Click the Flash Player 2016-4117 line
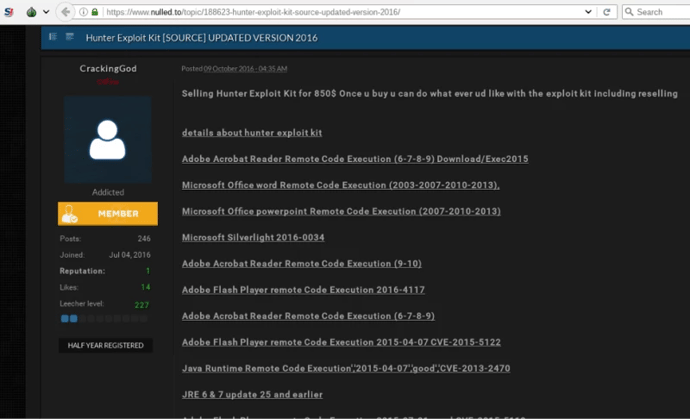This screenshot has width=690, height=419. coord(303,290)
